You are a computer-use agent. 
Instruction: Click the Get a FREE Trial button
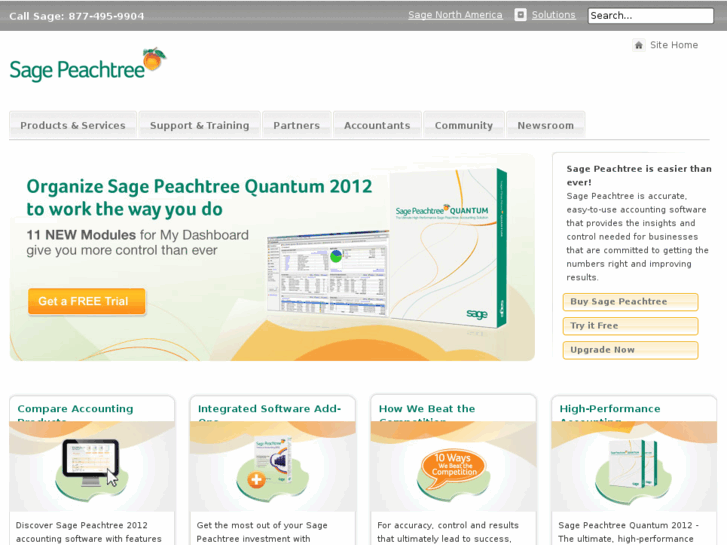(x=86, y=301)
